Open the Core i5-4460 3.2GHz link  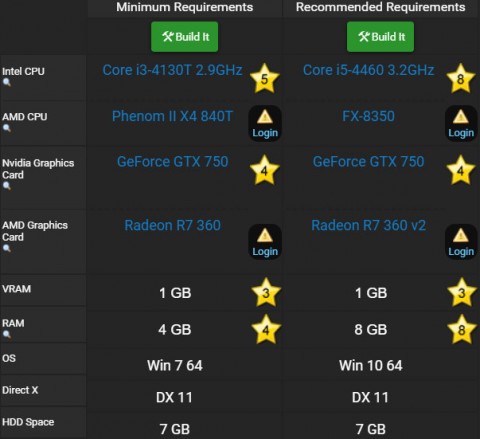(x=368, y=70)
